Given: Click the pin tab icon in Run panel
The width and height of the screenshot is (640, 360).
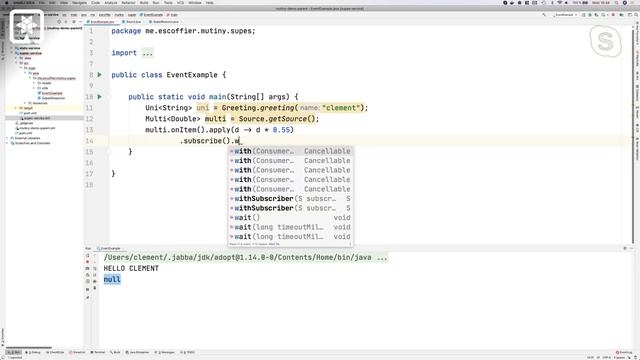Looking at the screenshot, I should click(87, 298).
